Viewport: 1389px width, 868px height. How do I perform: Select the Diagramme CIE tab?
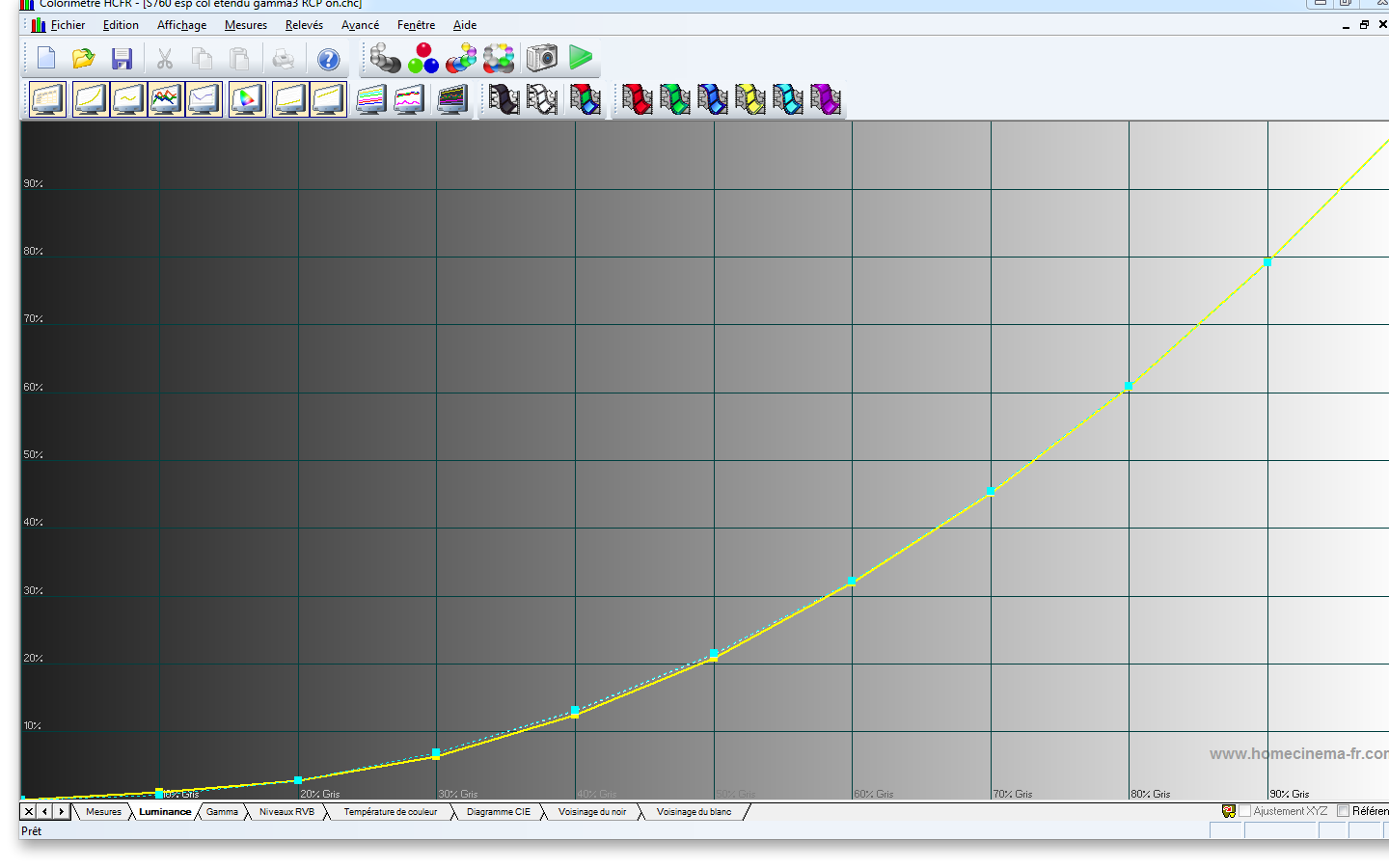click(x=498, y=812)
